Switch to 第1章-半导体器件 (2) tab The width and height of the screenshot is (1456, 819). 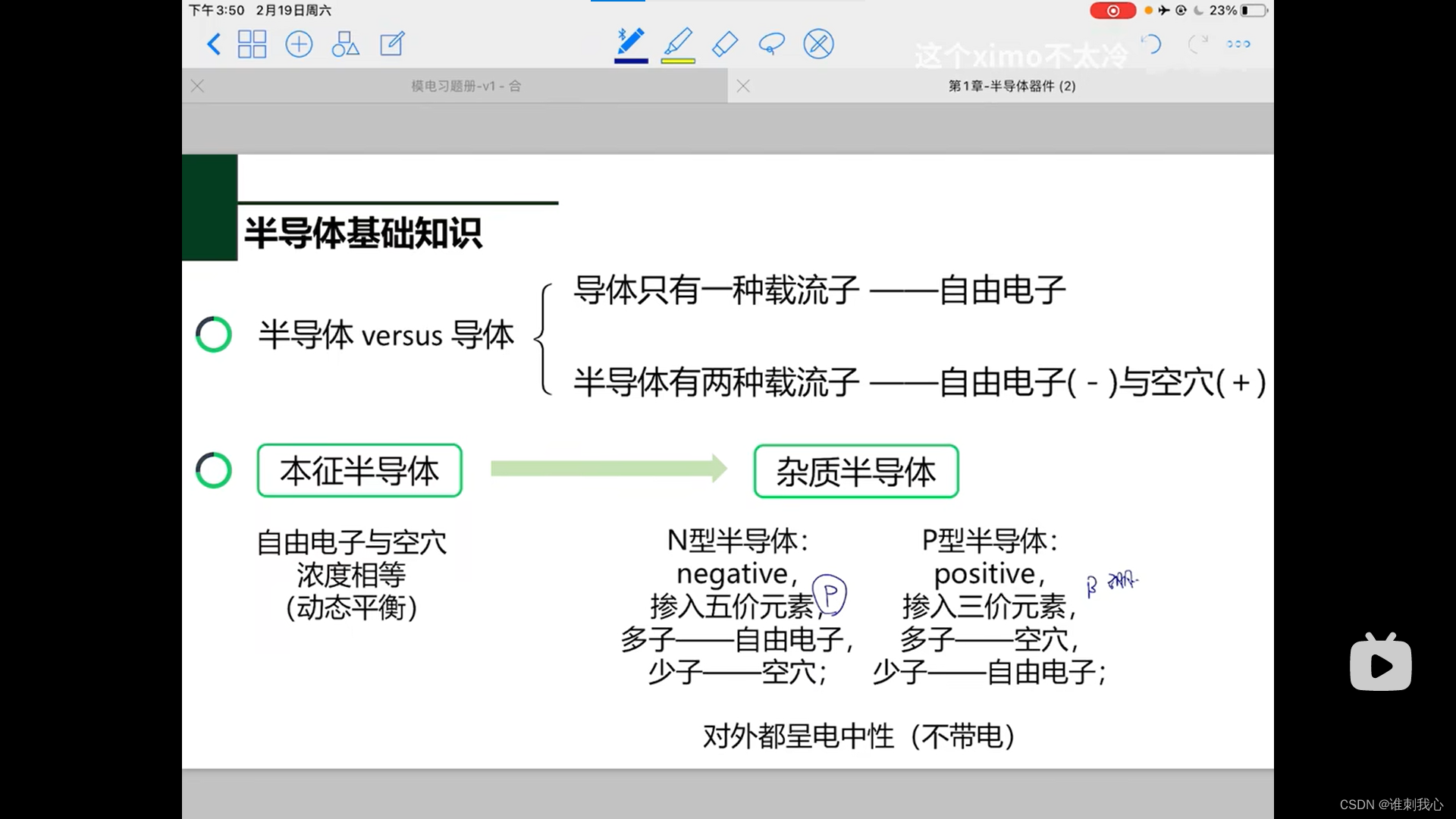pyautogui.click(x=1012, y=86)
